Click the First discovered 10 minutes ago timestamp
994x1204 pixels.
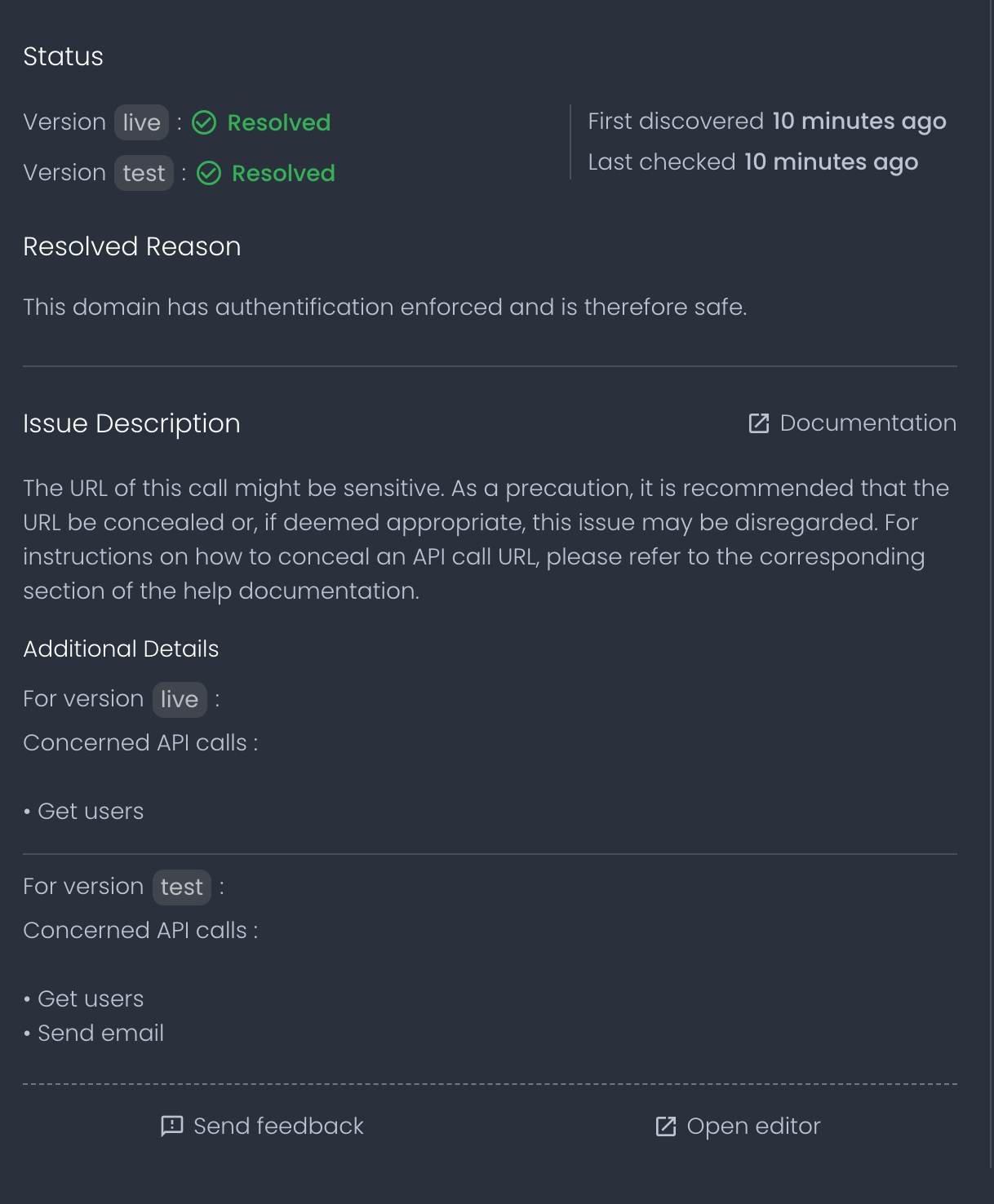click(x=859, y=122)
